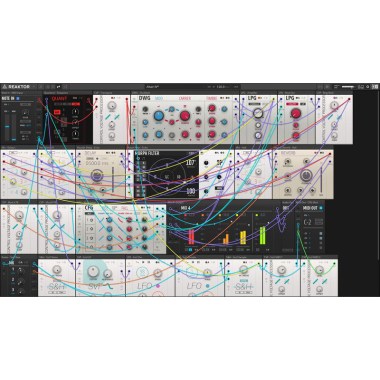The width and height of the screenshot is (380, 380).
Task: Toggle the cable-connect edit icon in the toolbar
Action: point(58,87)
